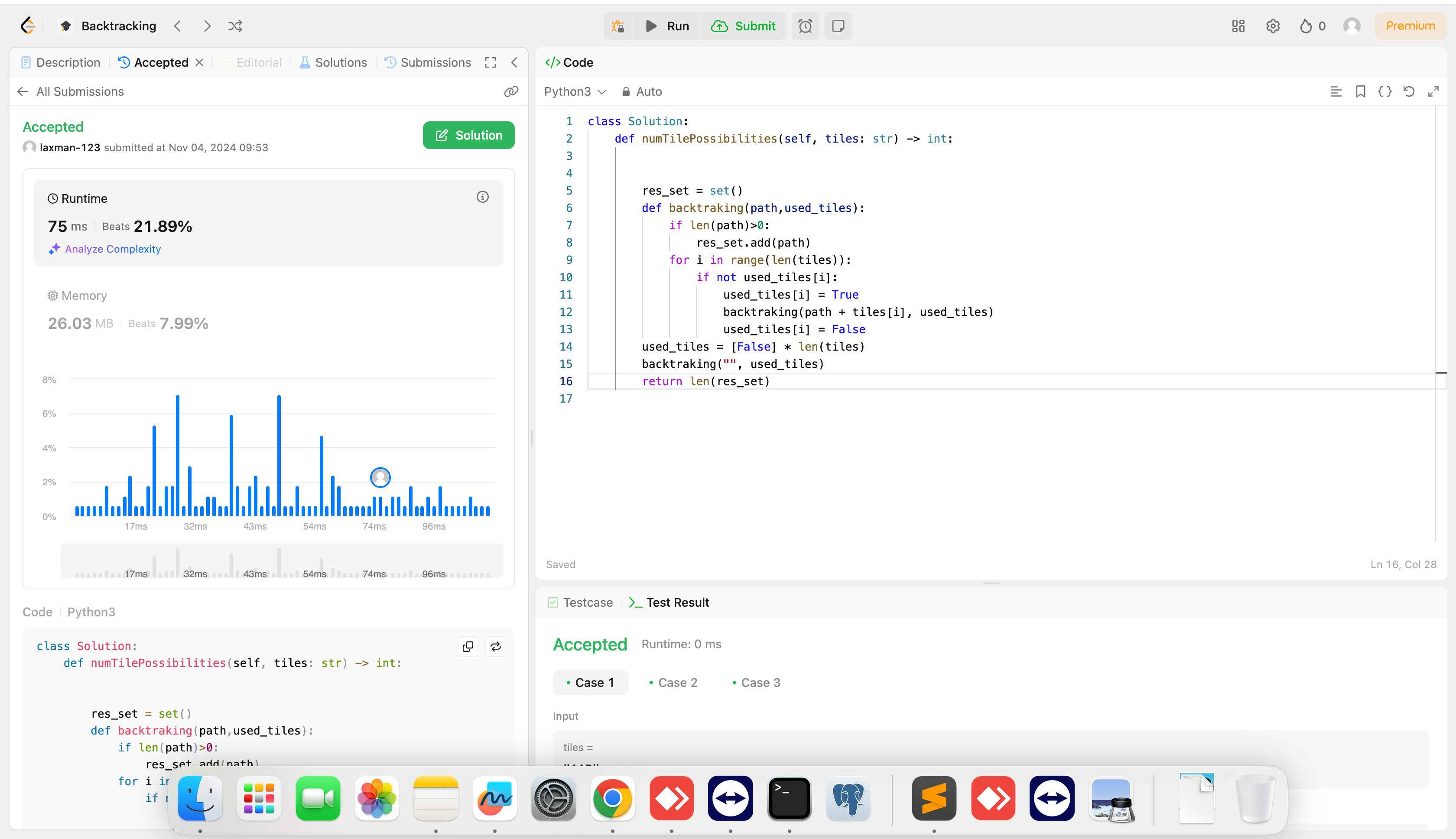Viewport: 1456px width, 839px height.
Task: Click the timer alarm clock icon
Action: [x=805, y=26]
